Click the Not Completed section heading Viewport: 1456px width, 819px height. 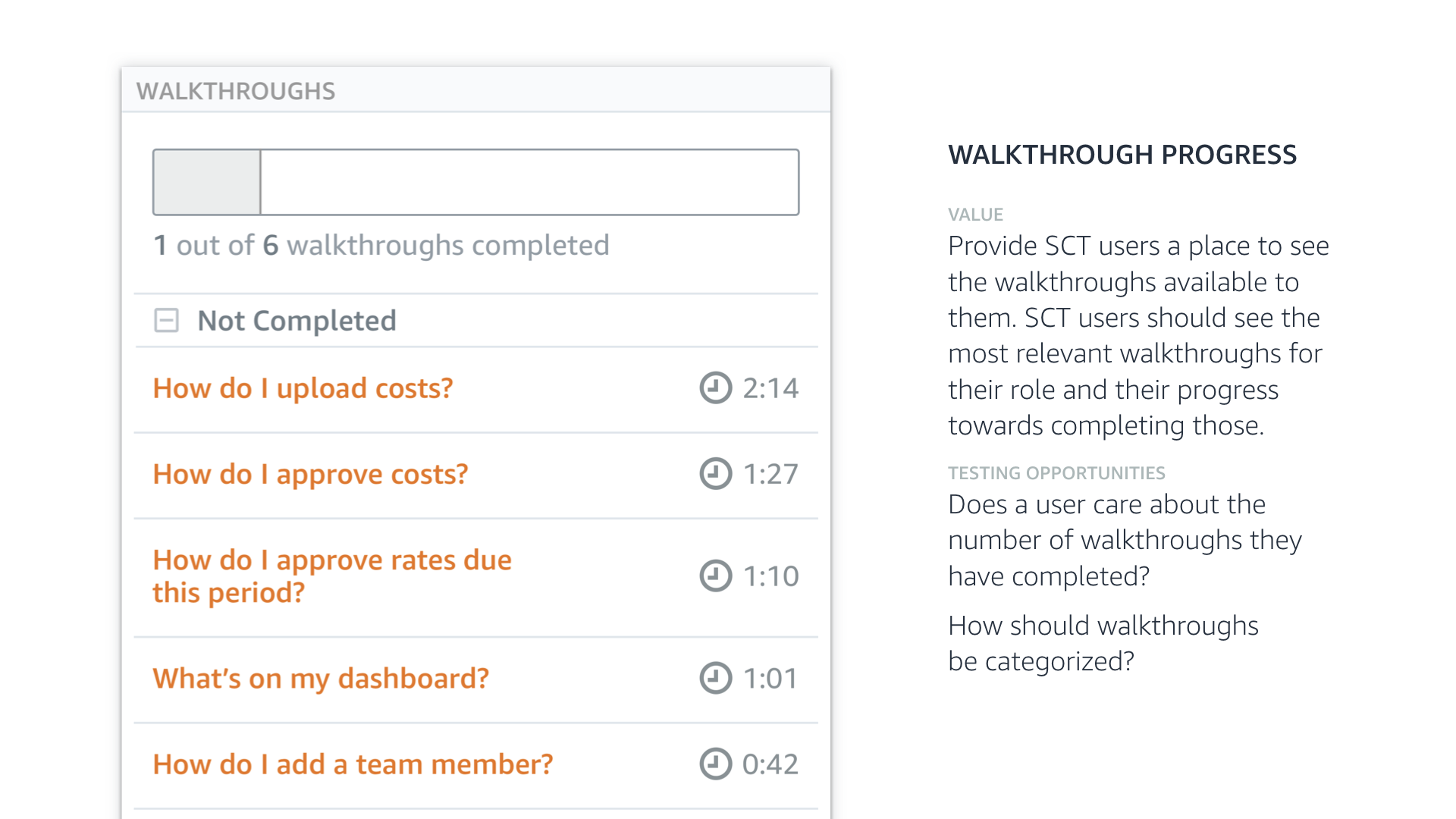point(297,321)
